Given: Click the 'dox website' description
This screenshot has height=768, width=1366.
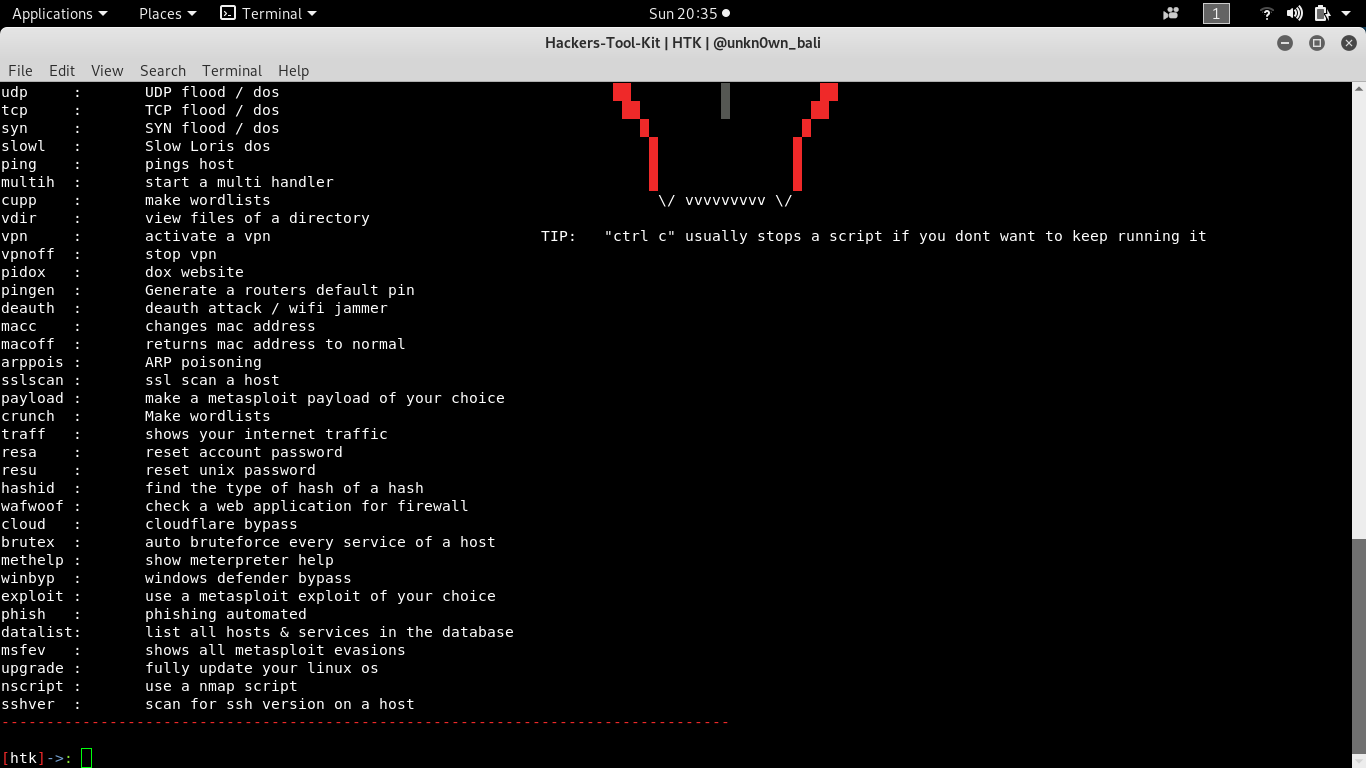Looking at the screenshot, I should point(194,272).
